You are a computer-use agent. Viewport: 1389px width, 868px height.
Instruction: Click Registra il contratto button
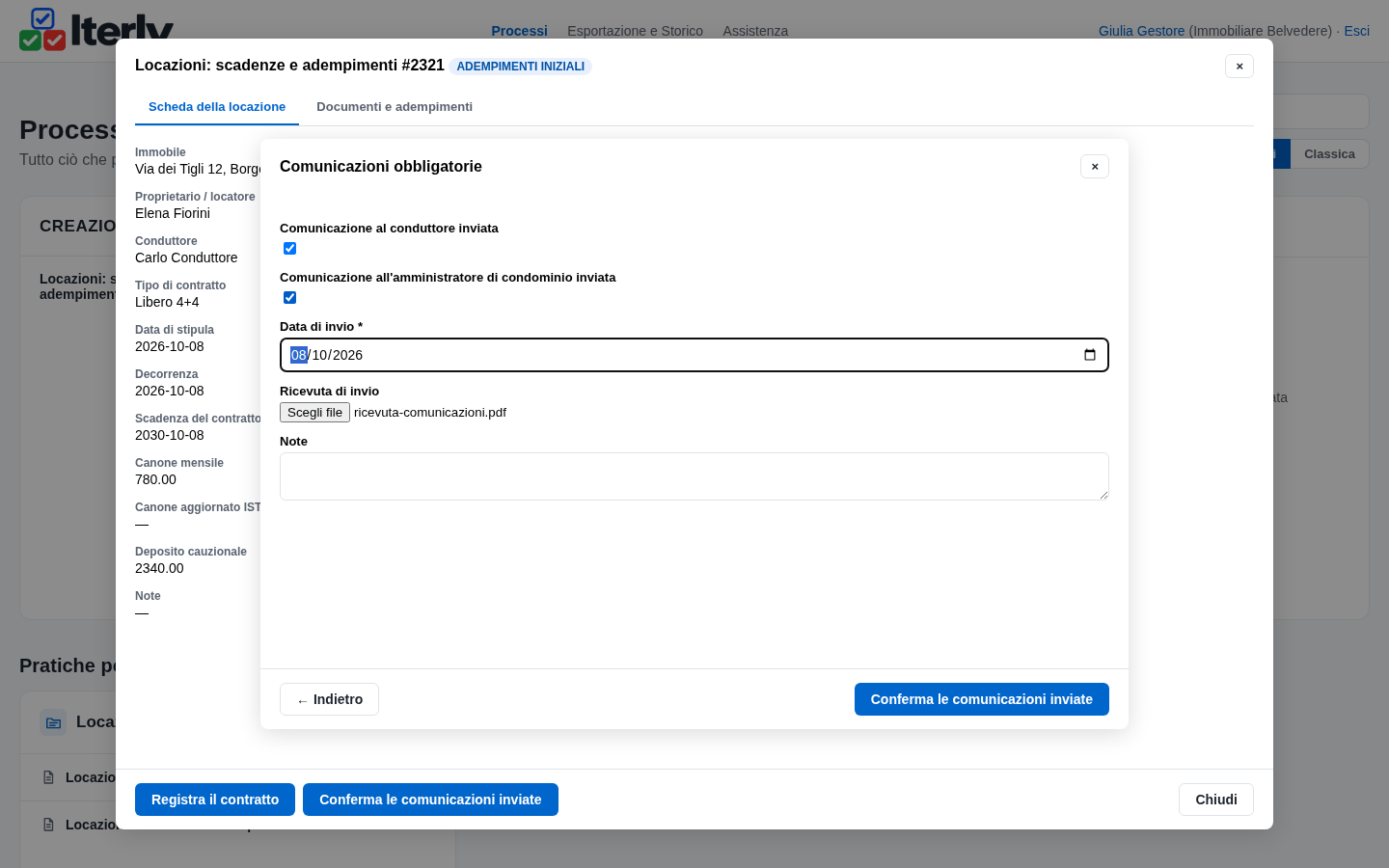pos(215,800)
